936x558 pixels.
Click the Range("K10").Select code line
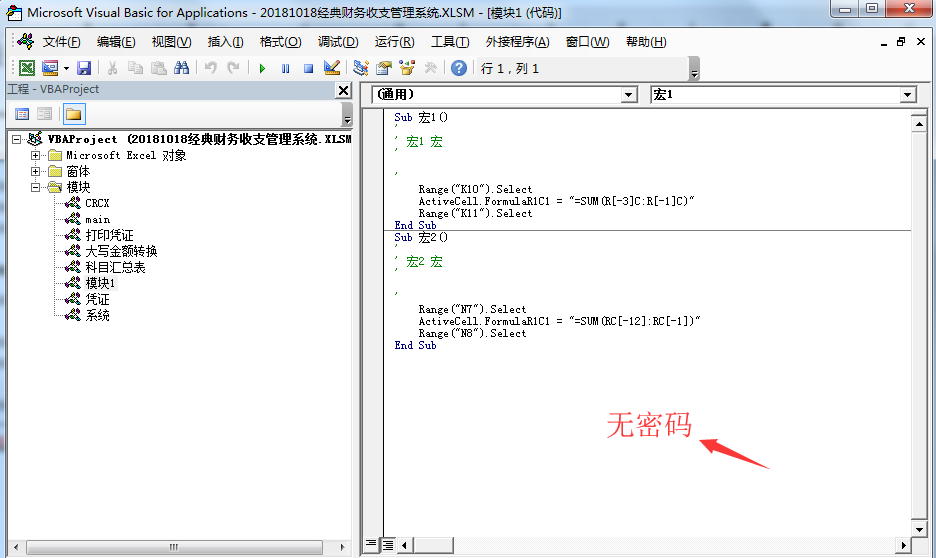[x=475, y=189]
